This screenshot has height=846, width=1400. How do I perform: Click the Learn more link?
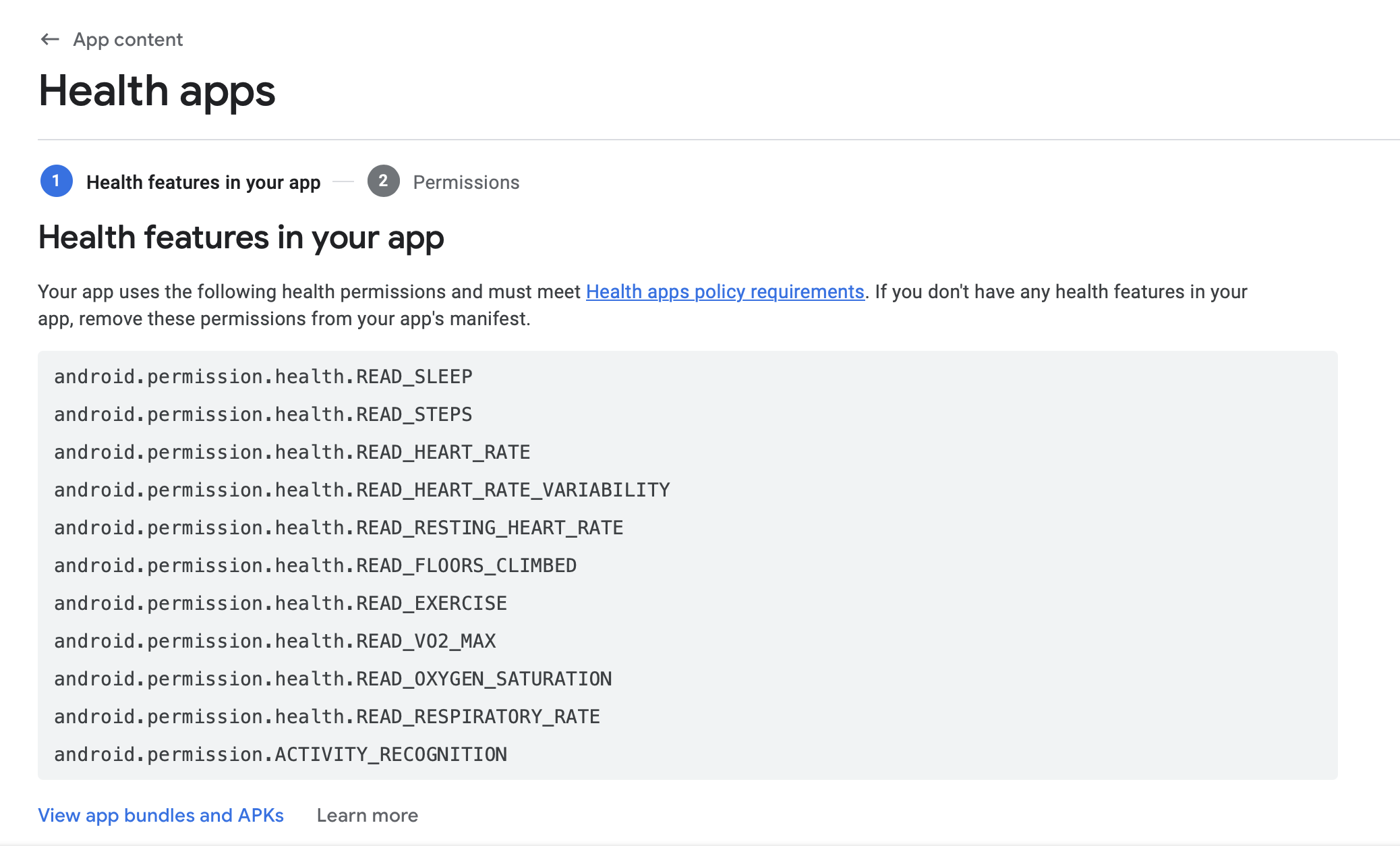point(368,815)
